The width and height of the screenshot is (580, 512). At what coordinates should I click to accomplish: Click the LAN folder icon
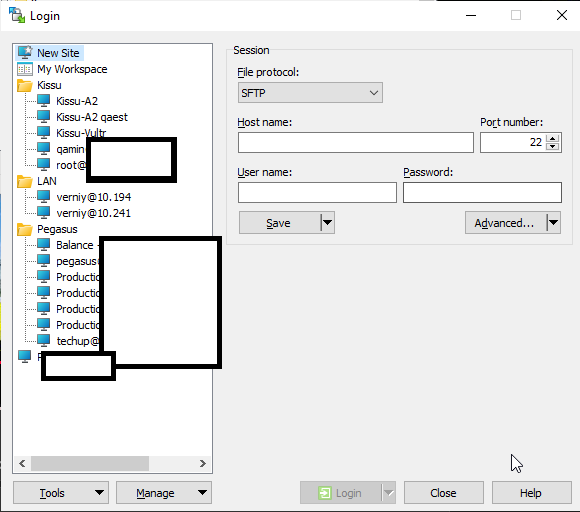(25, 181)
